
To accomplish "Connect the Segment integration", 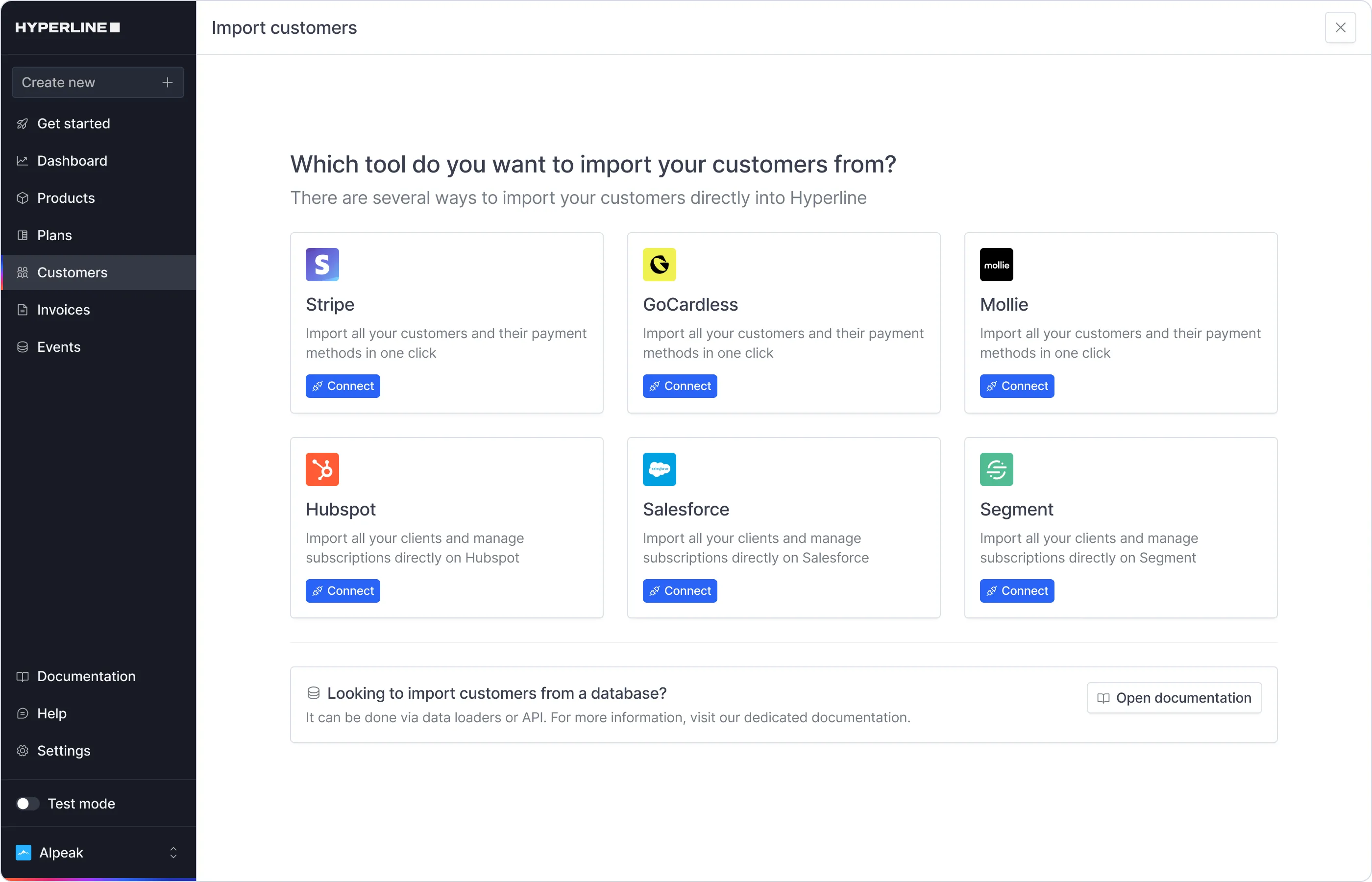I will coord(1016,590).
